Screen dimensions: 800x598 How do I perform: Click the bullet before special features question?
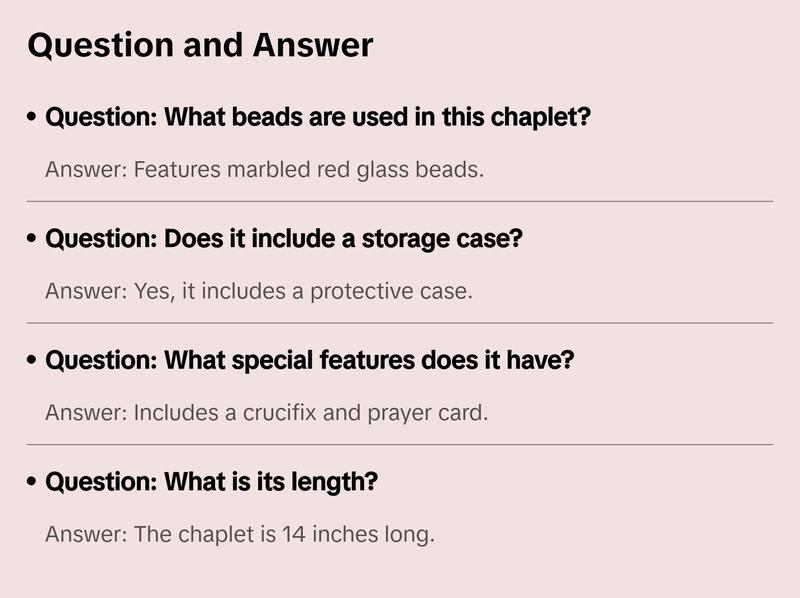tap(33, 361)
